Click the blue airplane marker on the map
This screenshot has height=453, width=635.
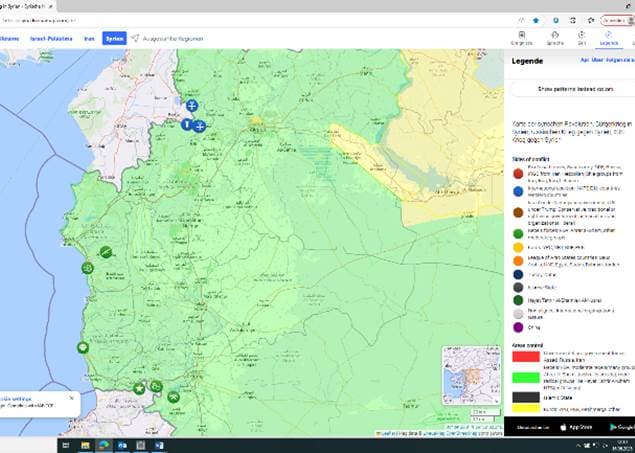200,126
